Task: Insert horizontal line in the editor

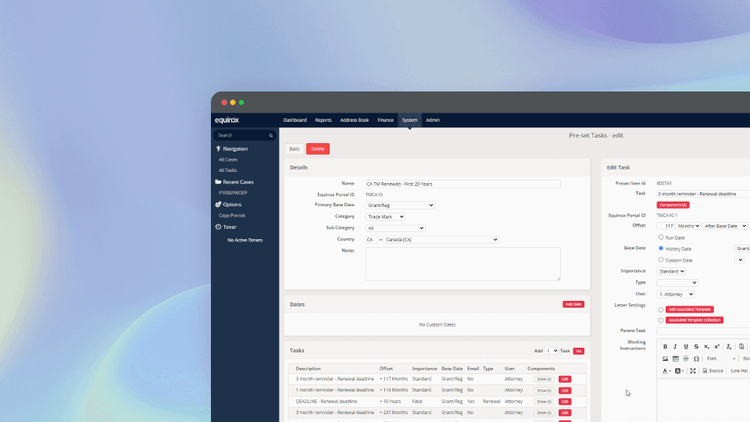Action: pyautogui.click(x=686, y=358)
